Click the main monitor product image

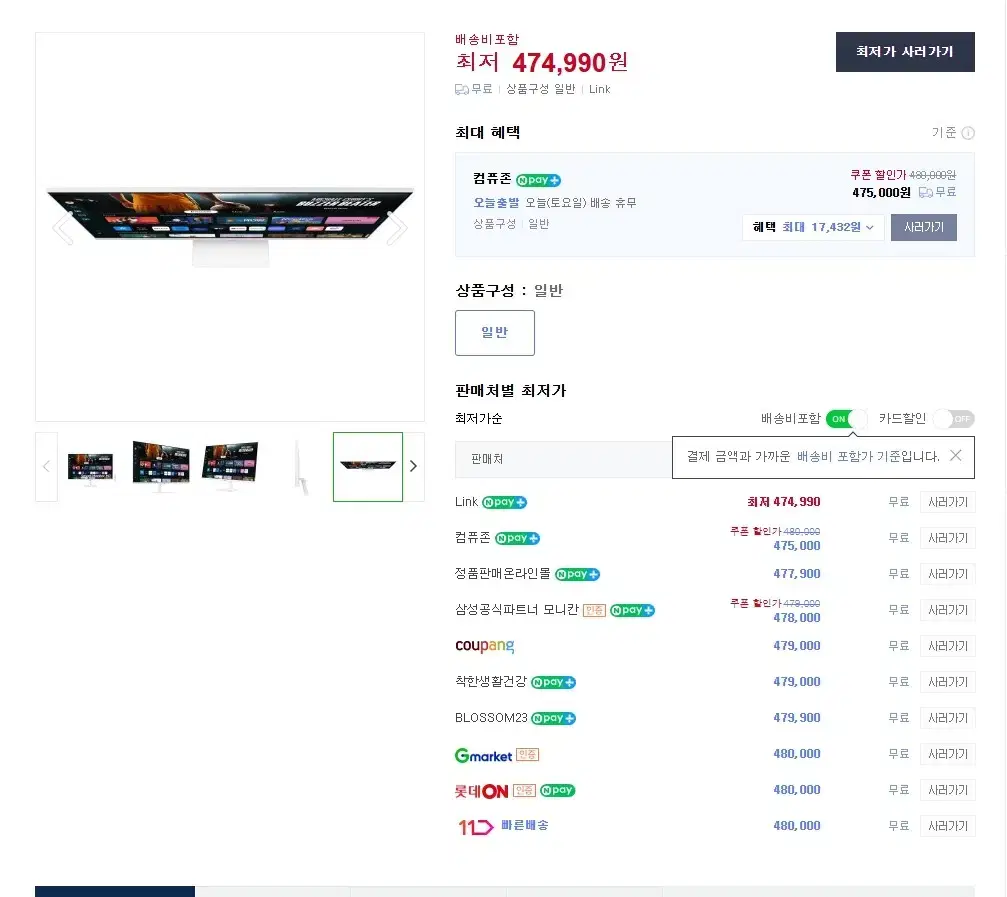(x=230, y=227)
